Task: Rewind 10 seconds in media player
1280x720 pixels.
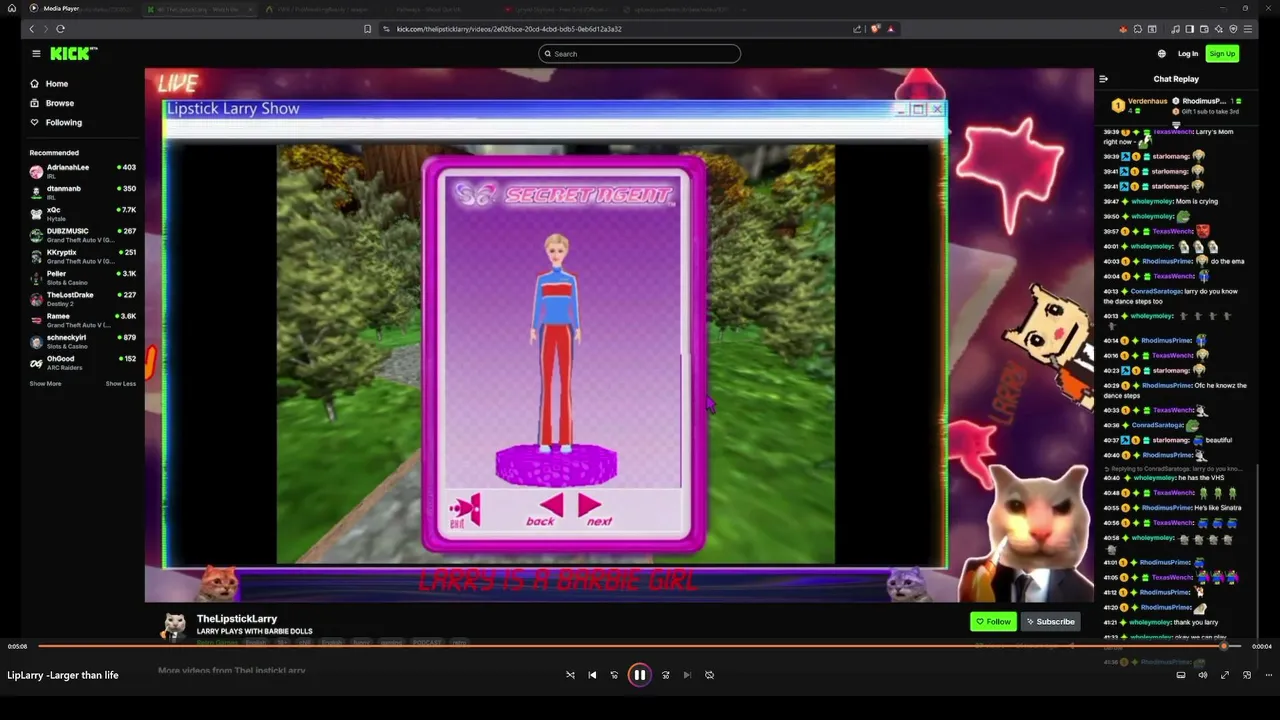Action: point(614,675)
